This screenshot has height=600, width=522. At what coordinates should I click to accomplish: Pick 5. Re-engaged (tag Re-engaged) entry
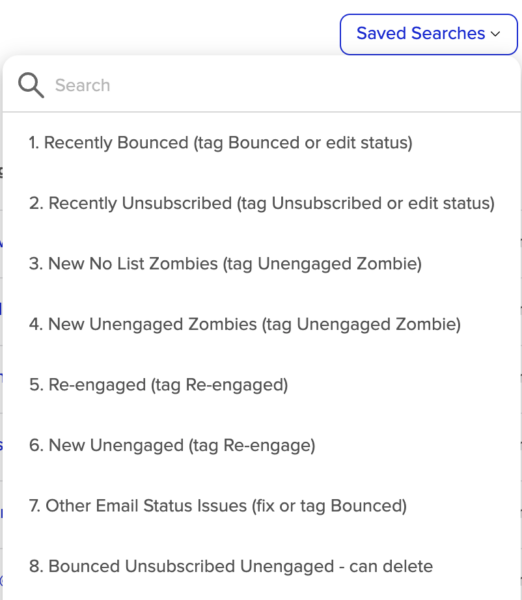[x=261, y=385]
